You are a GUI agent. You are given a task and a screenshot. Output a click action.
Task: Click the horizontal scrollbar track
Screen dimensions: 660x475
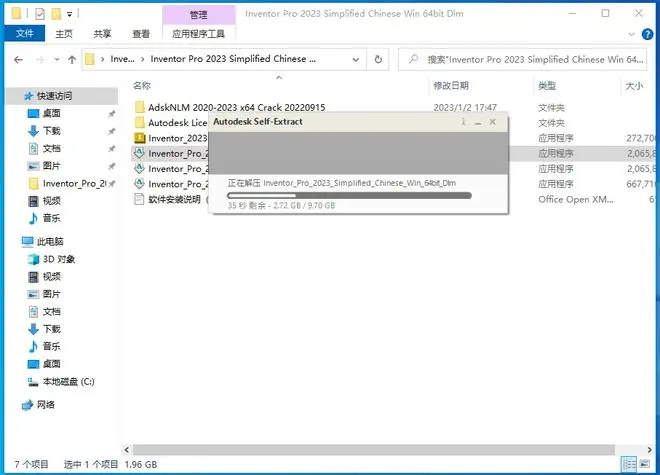click(x=373, y=450)
